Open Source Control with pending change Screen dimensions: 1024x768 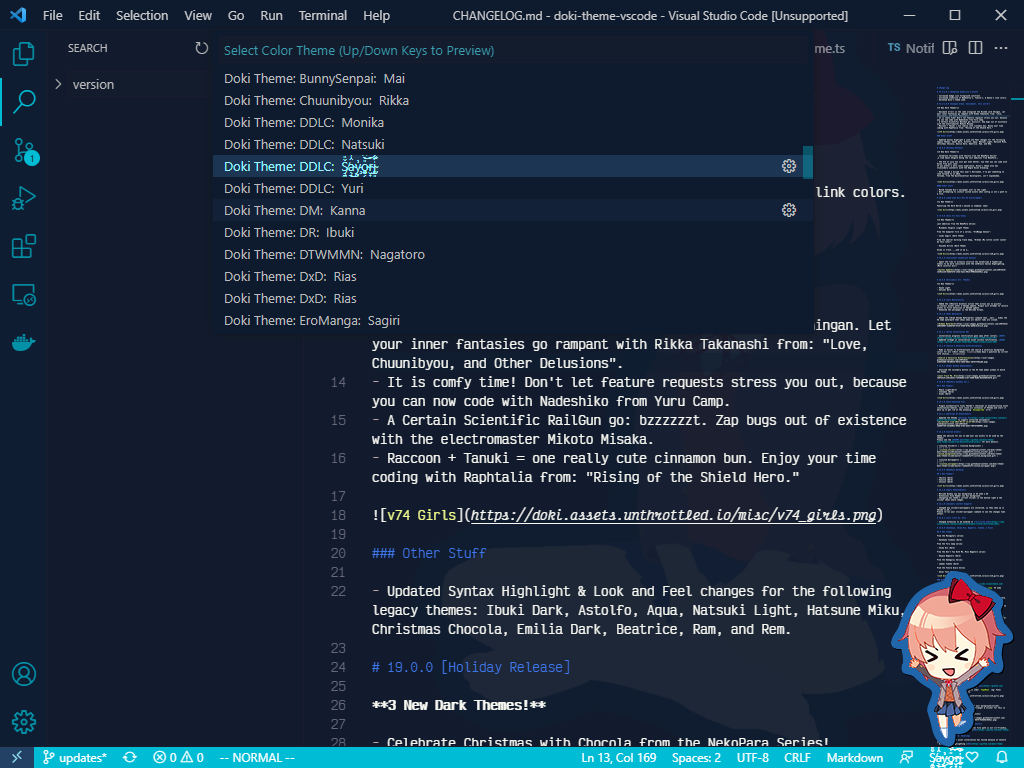pos(24,149)
